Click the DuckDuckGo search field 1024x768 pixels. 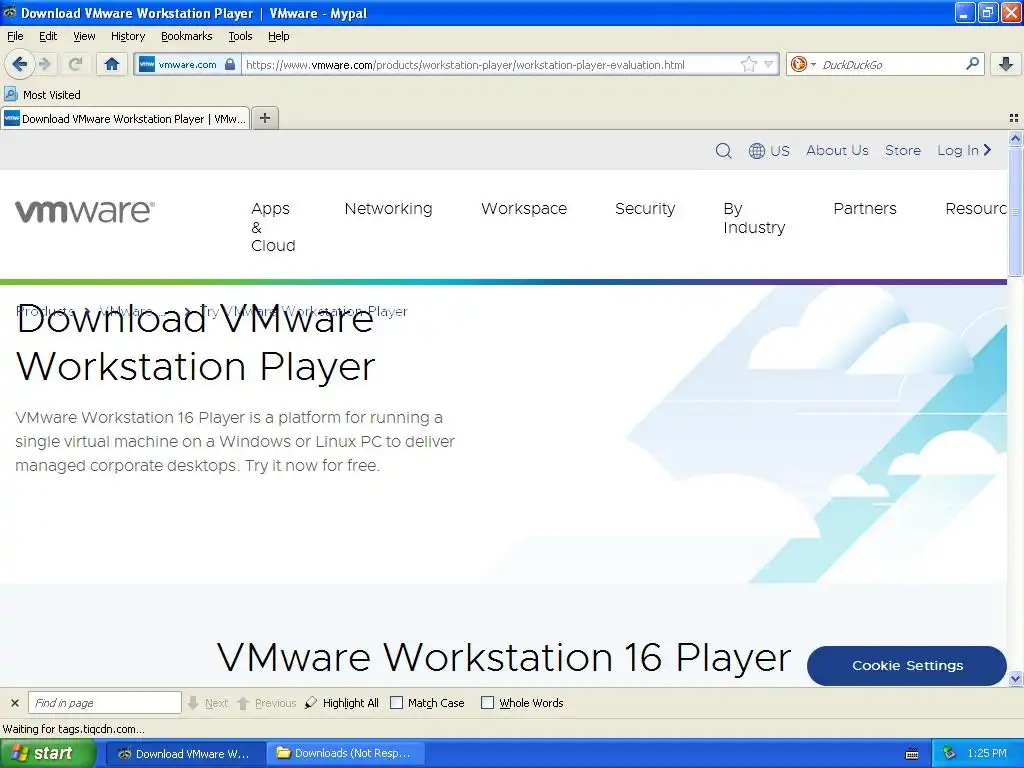pos(891,65)
